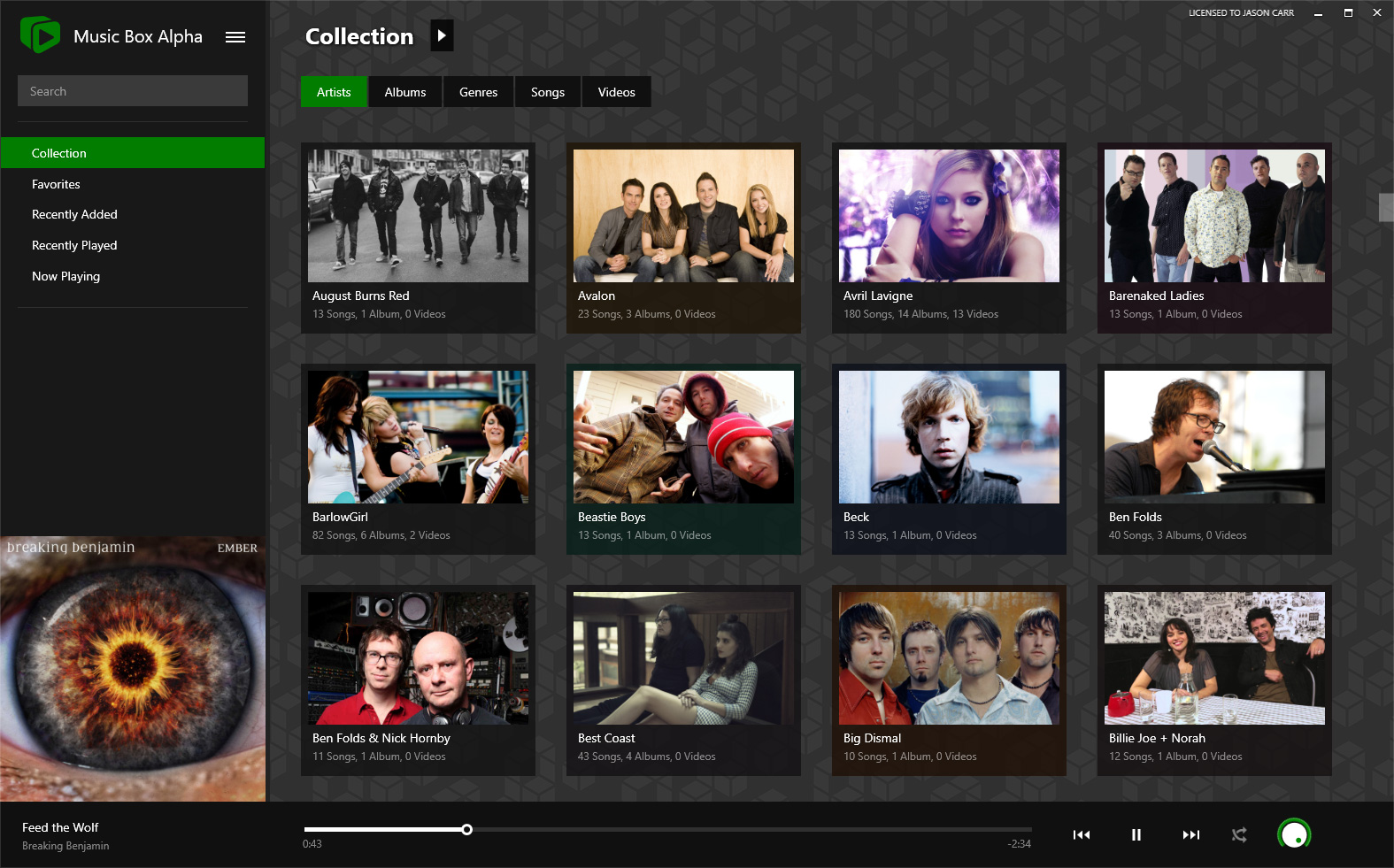Click '23 Songs, 3 Albums, 0 Videos' text
The width and height of the screenshot is (1394, 868).
646,314
